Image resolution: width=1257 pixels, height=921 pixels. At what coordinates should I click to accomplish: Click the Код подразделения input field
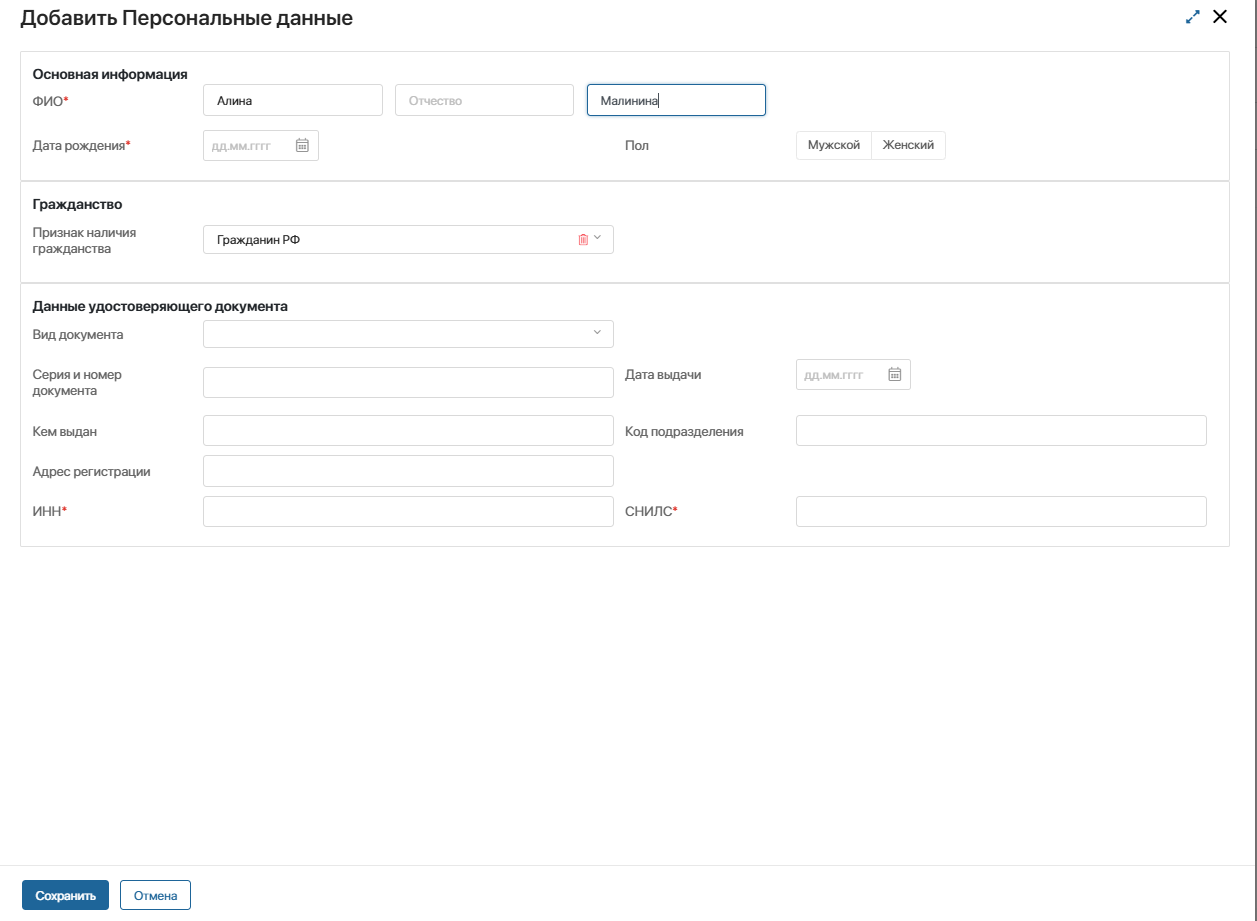coord(1001,431)
